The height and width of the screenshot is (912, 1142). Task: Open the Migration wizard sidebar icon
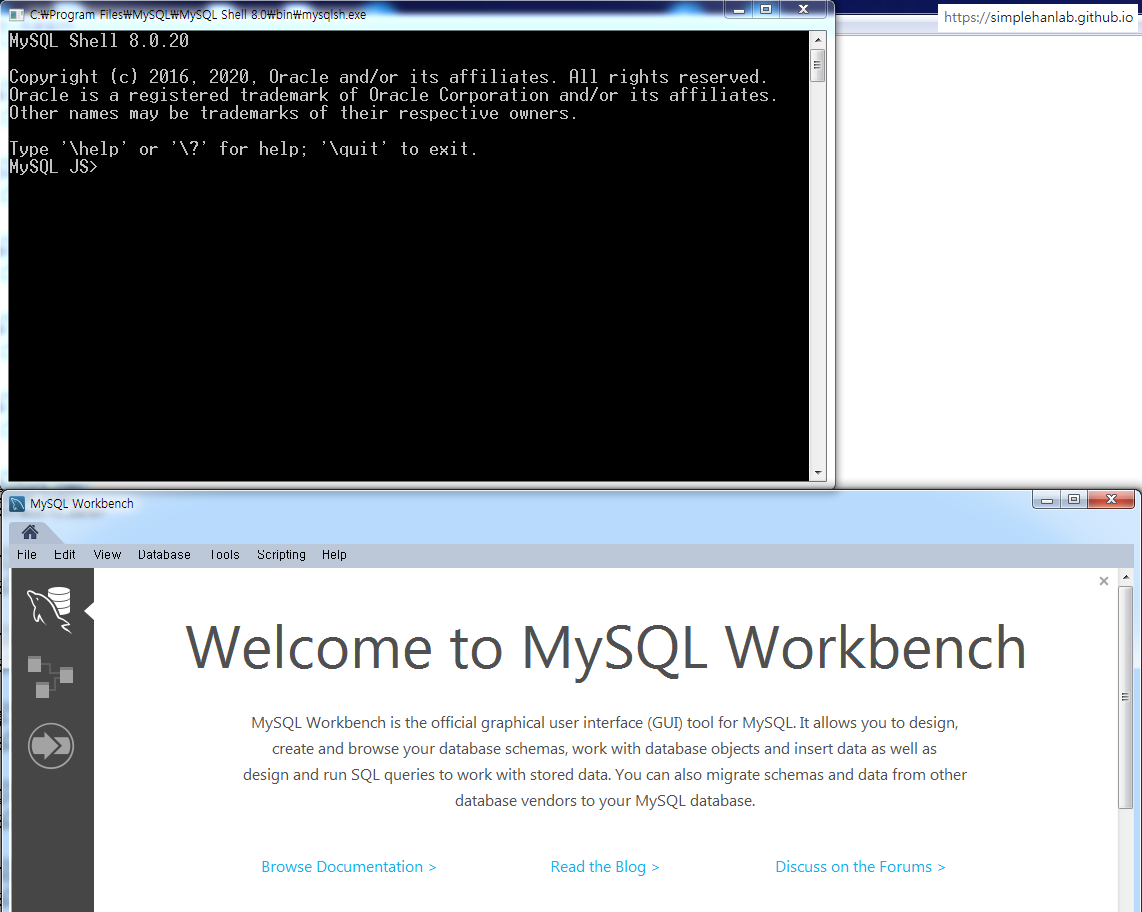(51, 745)
